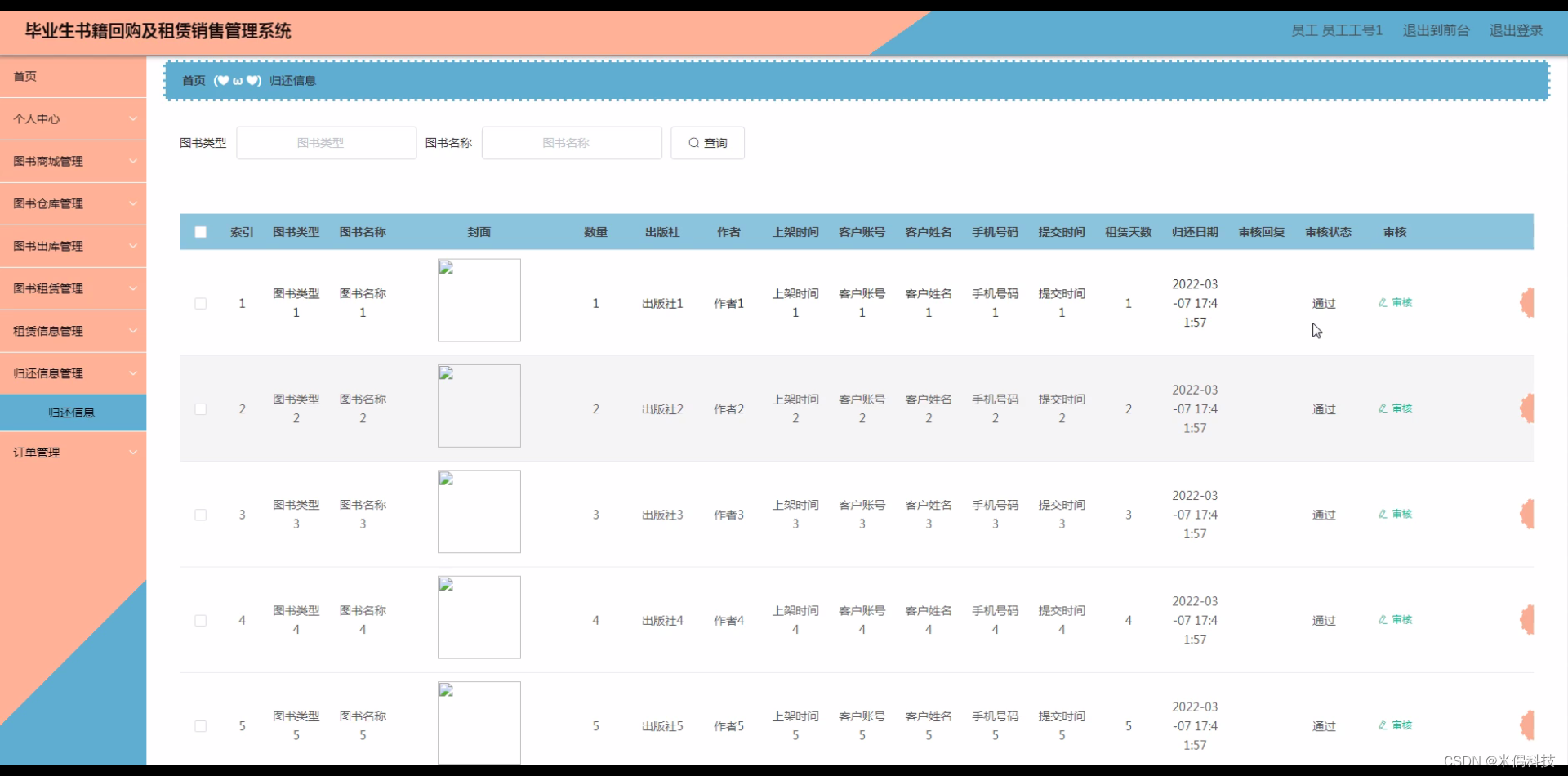This screenshot has width=1568, height=776.
Task: Check the checkbox for row 3
Action: tap(201, 515)
